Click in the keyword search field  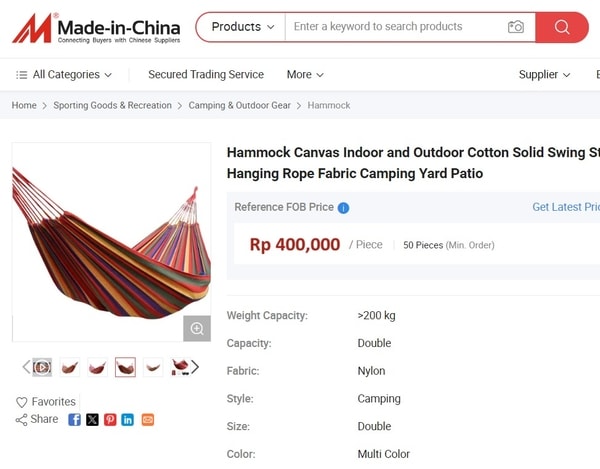394,27
